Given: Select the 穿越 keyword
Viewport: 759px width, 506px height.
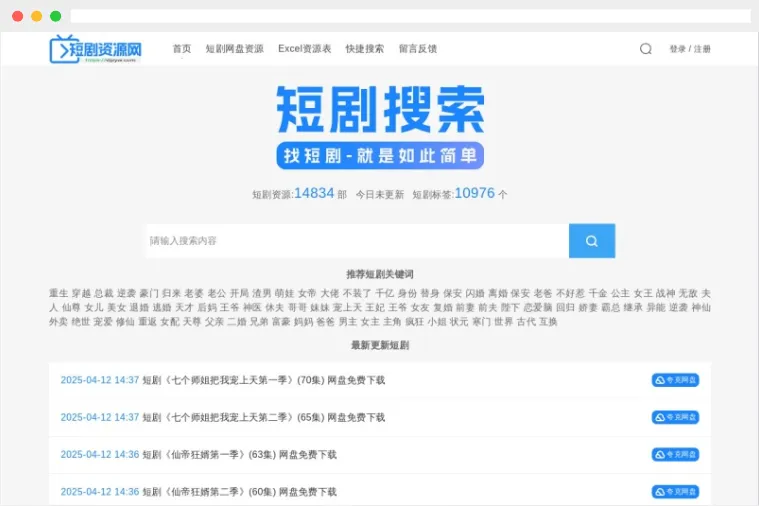Looking at the screenshot, I should pos(81,293).
